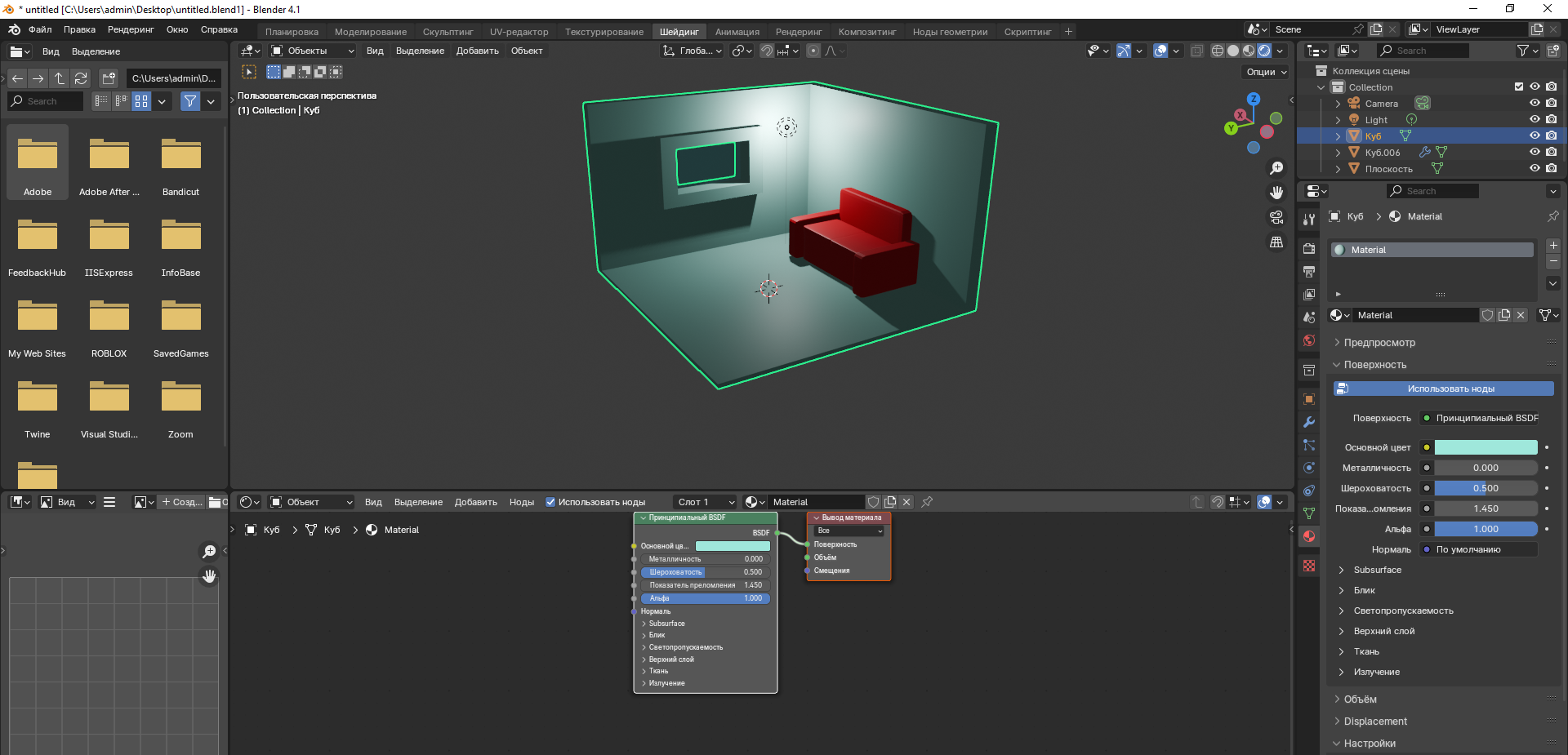The width and height of the screenshot is (1568, 755).
Task: Switch to orthographic grid view icon
Action: 1276,242
